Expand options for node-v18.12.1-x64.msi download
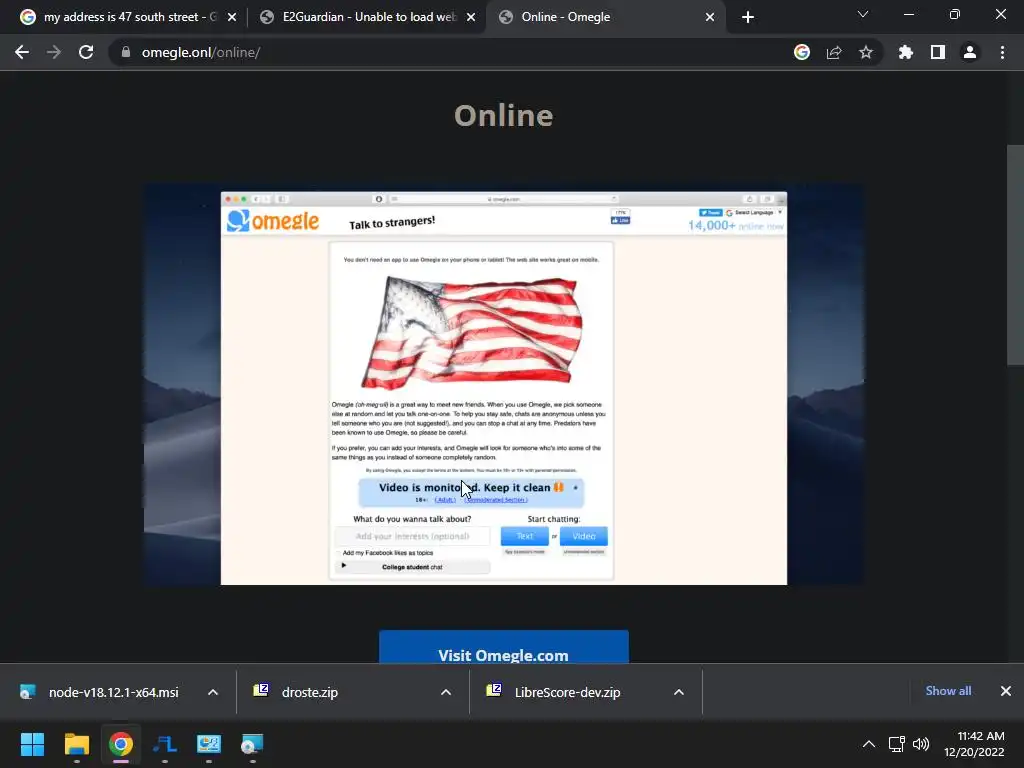1024x768 pixels. (x=213, y=692)
